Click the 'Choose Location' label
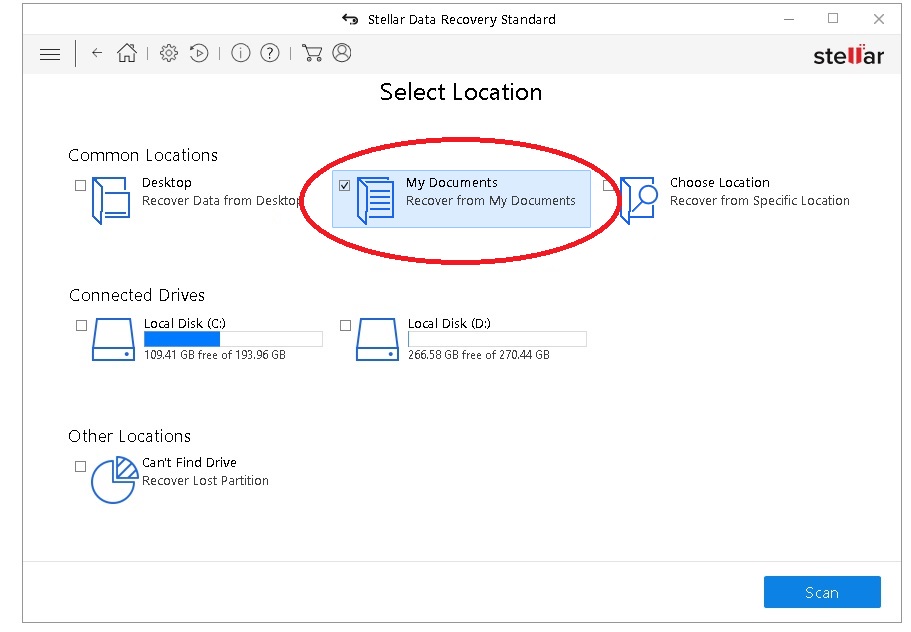This screenshot has height=632, width=911. click(x=719, y=183)
